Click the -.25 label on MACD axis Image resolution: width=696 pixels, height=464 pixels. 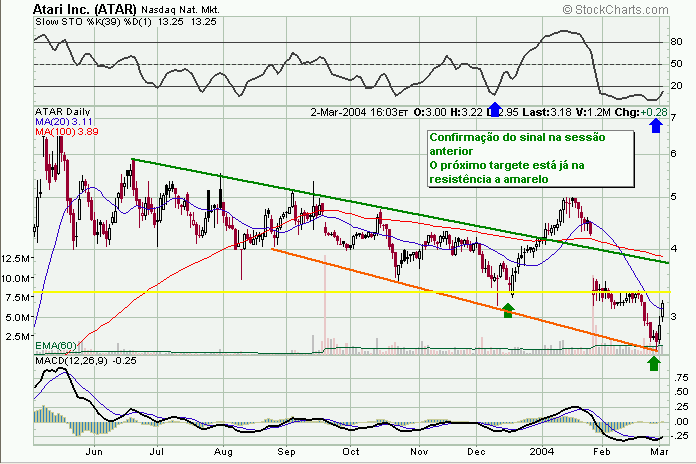(x=679, y=436)
